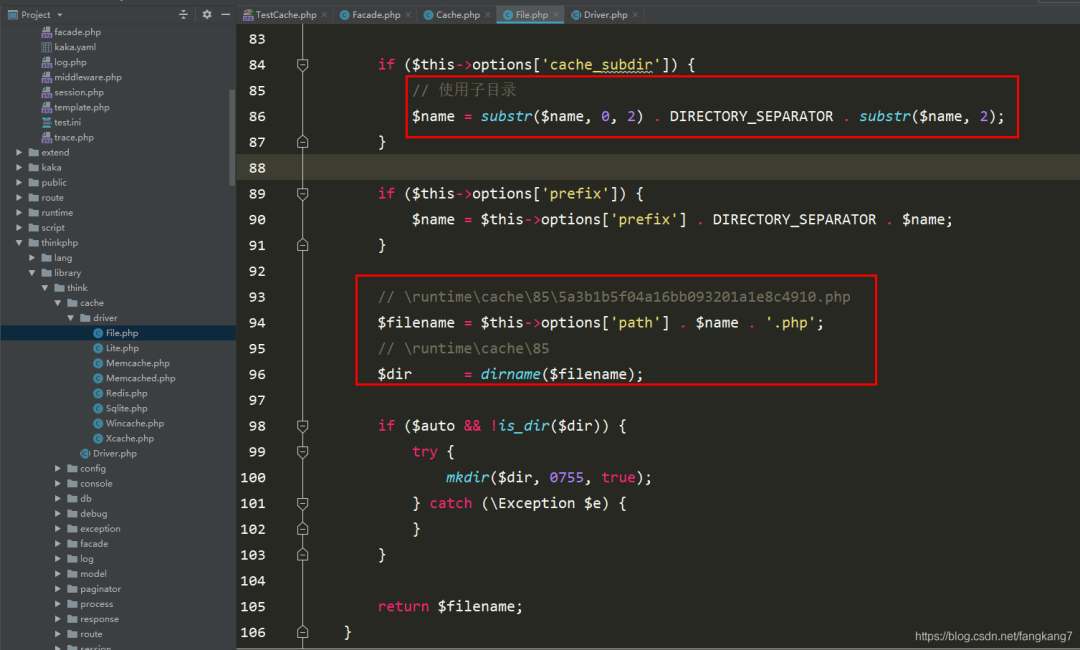Switch to the Facade.php tab
Screen dimensions: 1080x650
(x=375, y=14)
